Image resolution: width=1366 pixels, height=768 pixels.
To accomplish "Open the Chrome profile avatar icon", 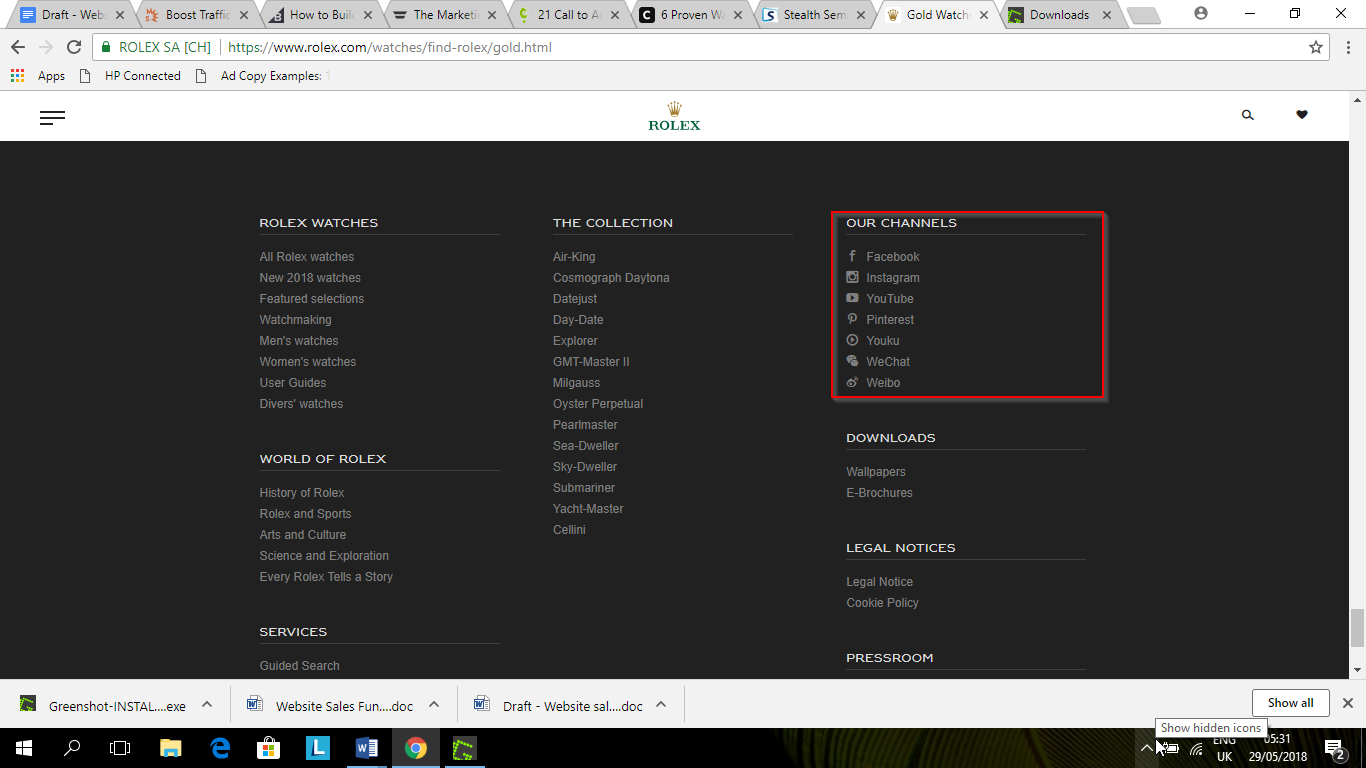I will pyautogui.click(x=1201, y=14).
